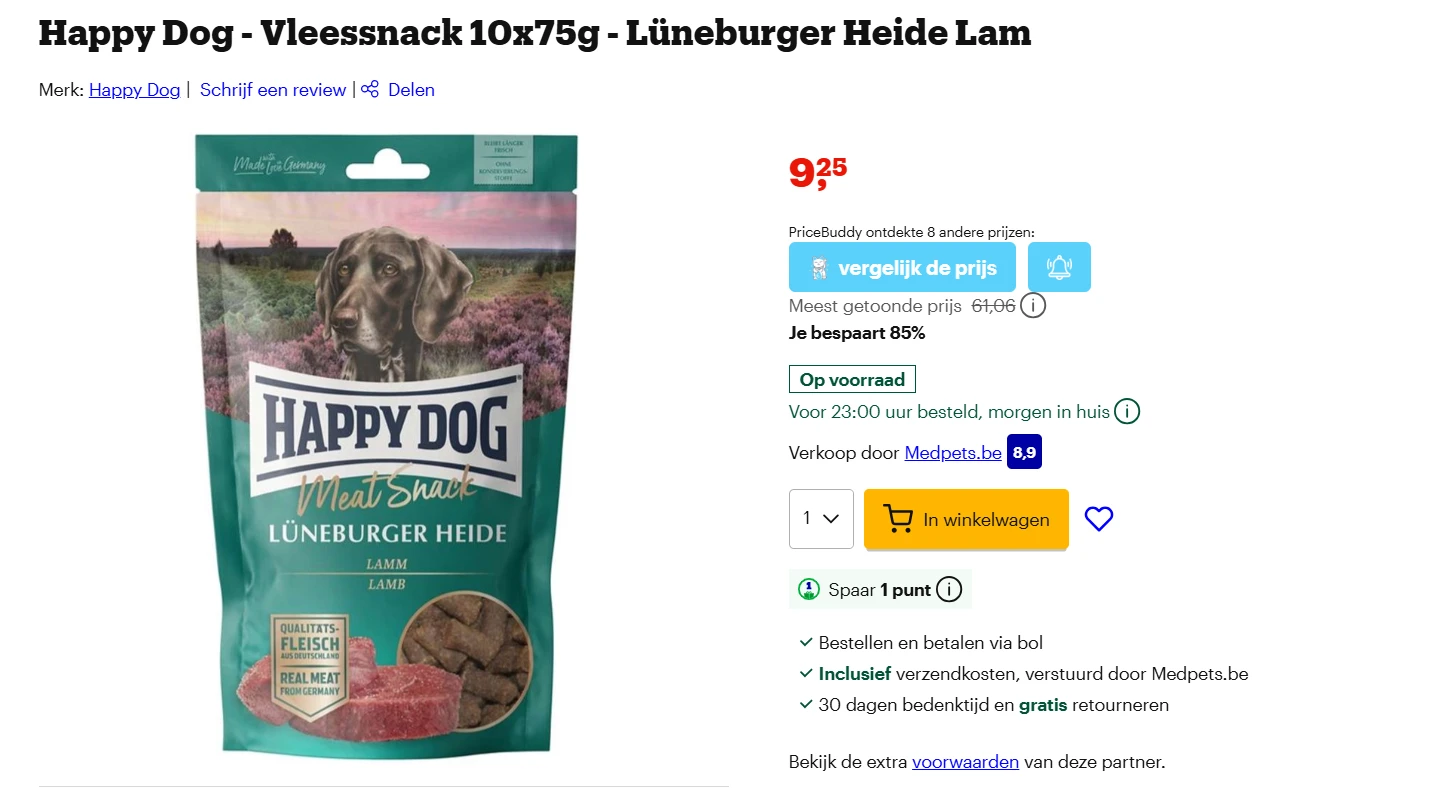This screenshot has height=792, width=1447.
Task: Open the Happy Dog brand link
Action: [x=135, y=90]
